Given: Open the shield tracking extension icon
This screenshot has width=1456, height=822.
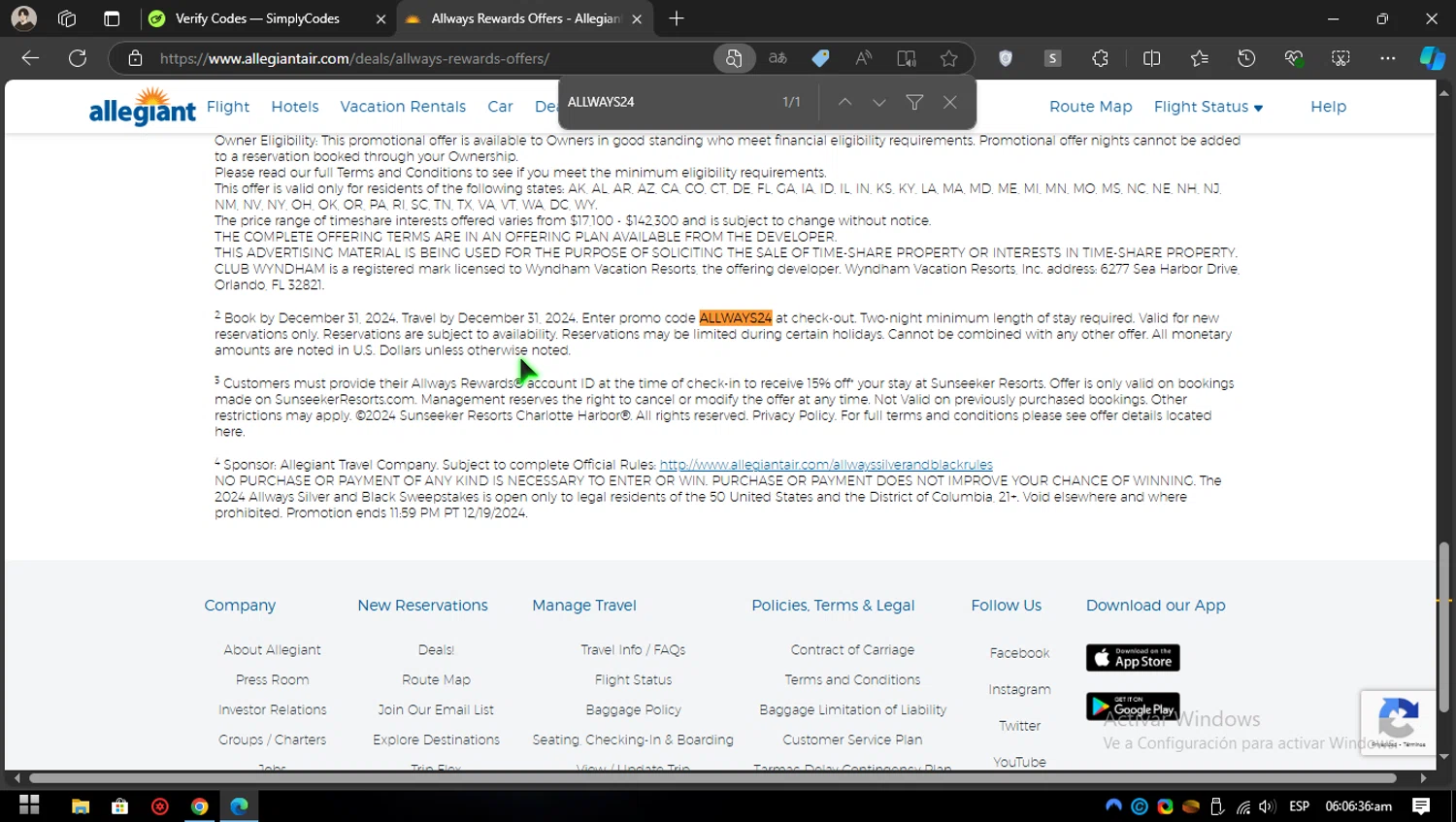Looking at the screenshot, I should click(x=1006, y=58).
